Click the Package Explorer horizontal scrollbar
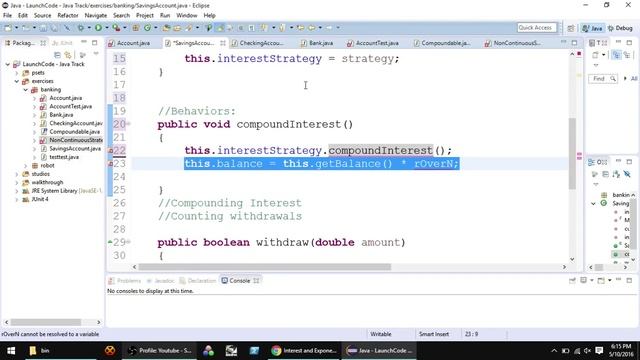The image size is (640, 360). click(x=46, y=322)
